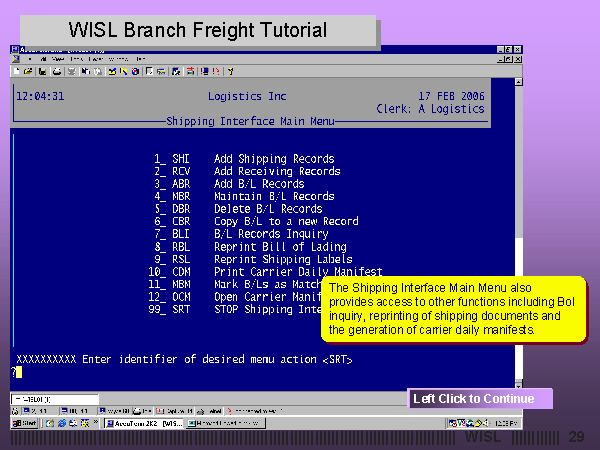Image resolution: width=600 pixels, height=450 pixels.
Task: Restore the inner document window
Action: (506, 59)
